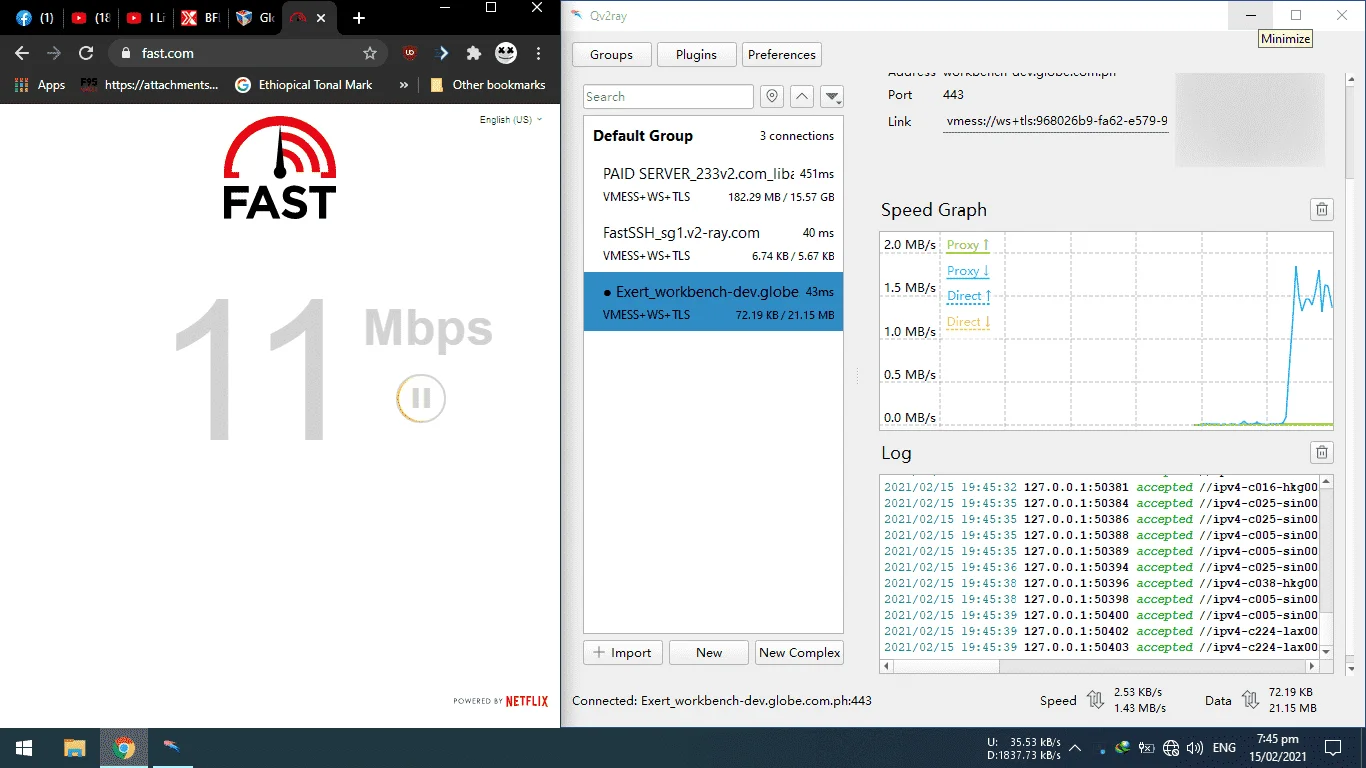Open a new Chrome tab
Image resolution: width=1366 pixels, height=768 pixels.
pyautogui.click(x=359, y=18)
